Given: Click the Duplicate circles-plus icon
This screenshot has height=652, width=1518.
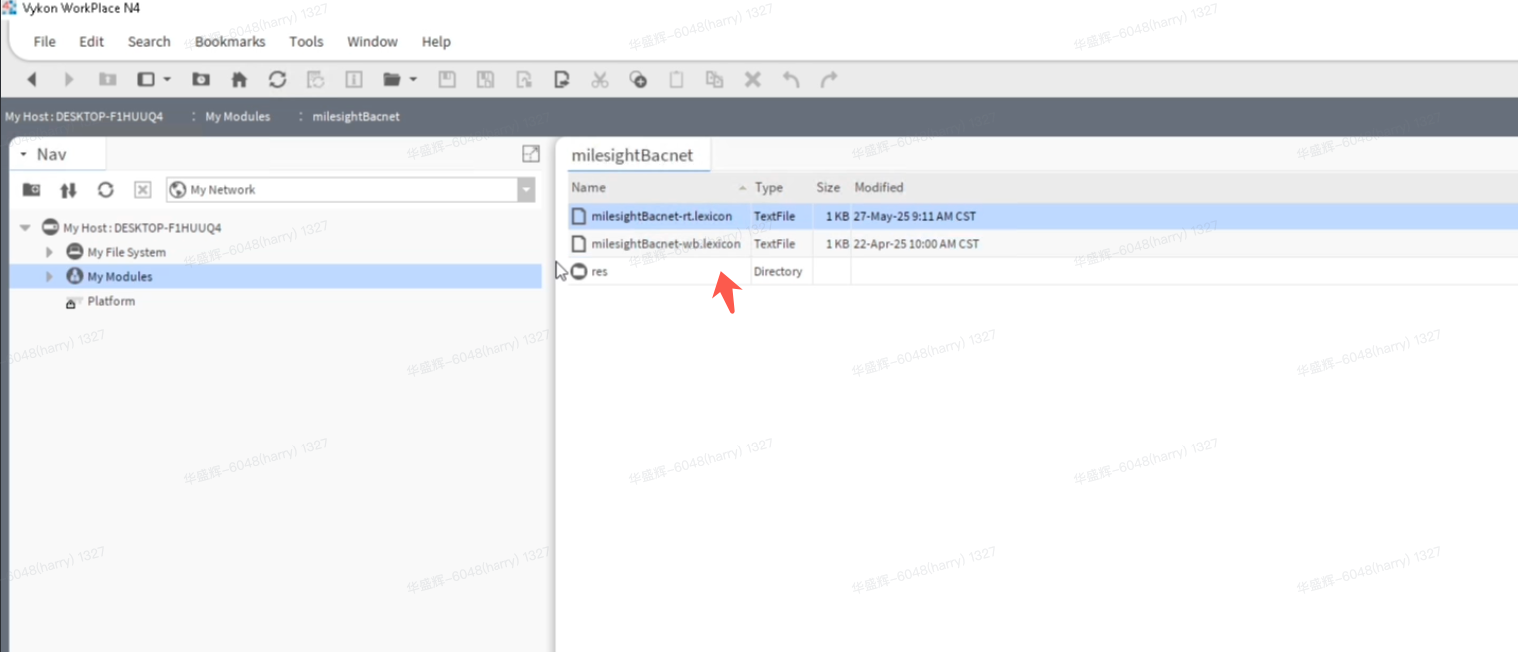Looking at the screenshot, I should point(638,80).
